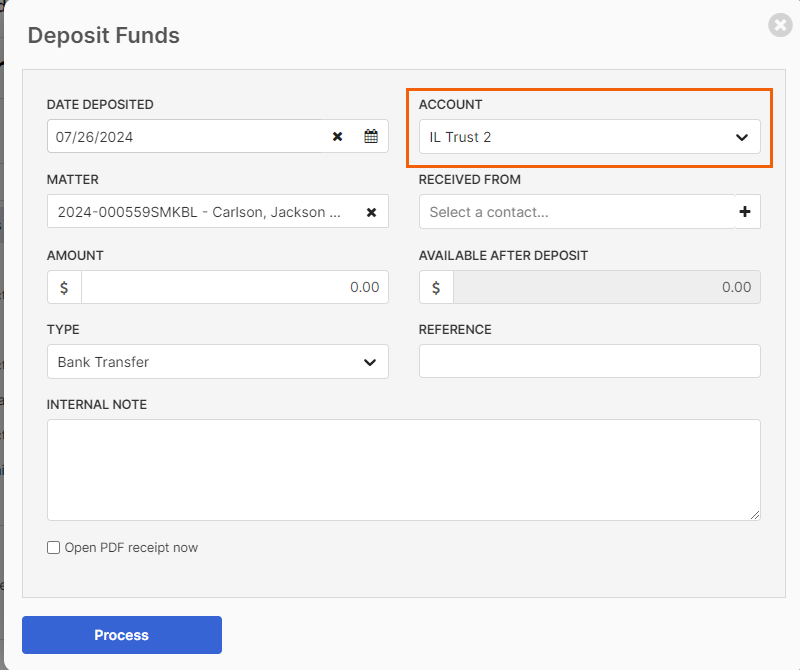
Task: Enable Open PDF receipt now checkbox
Action: [54, 548]
